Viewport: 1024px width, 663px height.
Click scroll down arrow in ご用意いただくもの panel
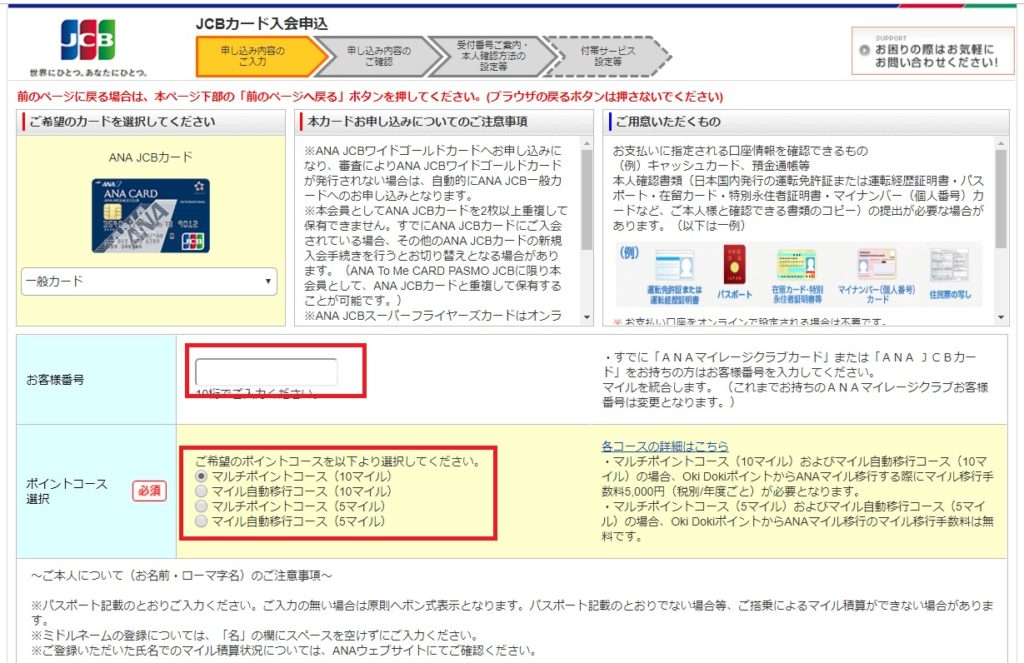coord(1002,317)
